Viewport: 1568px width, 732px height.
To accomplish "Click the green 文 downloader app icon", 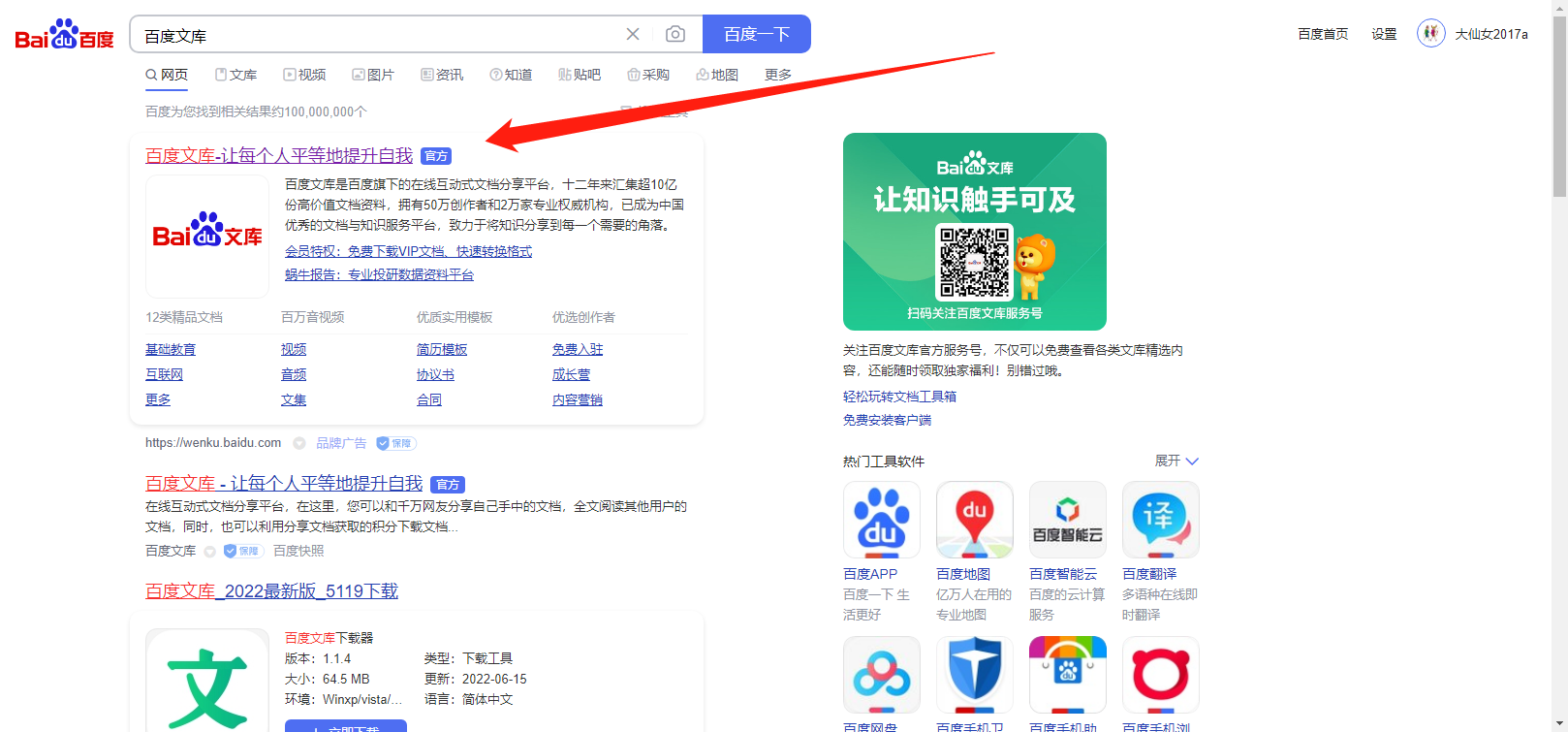I will [x=207, y=681].
